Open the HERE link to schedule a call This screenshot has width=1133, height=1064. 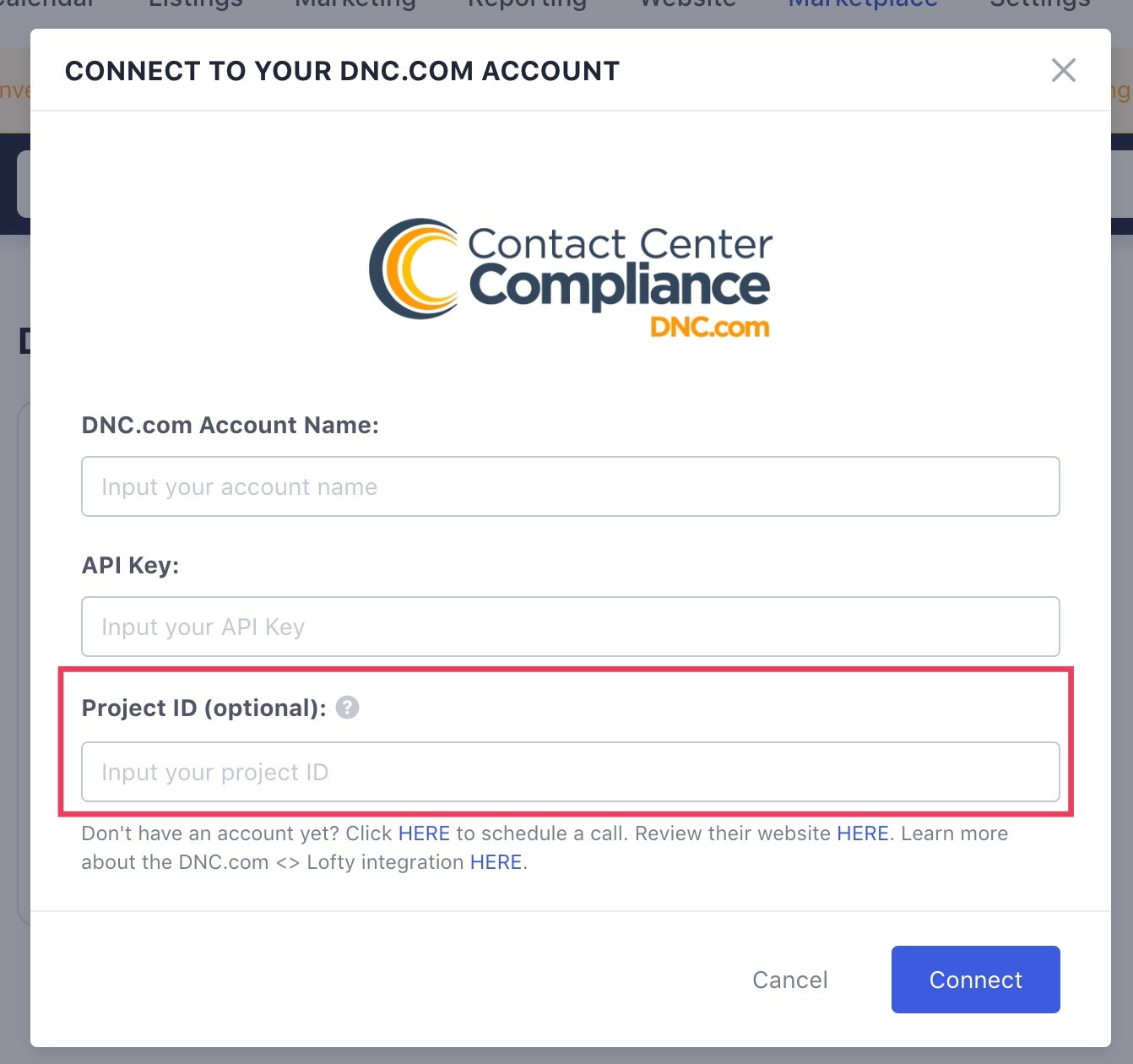pos(424,833)
